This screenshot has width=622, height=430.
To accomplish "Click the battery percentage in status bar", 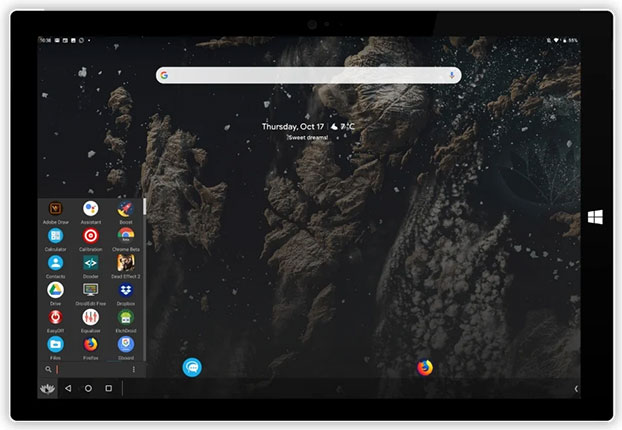I will pyautogui.click(x=572, y=40).
